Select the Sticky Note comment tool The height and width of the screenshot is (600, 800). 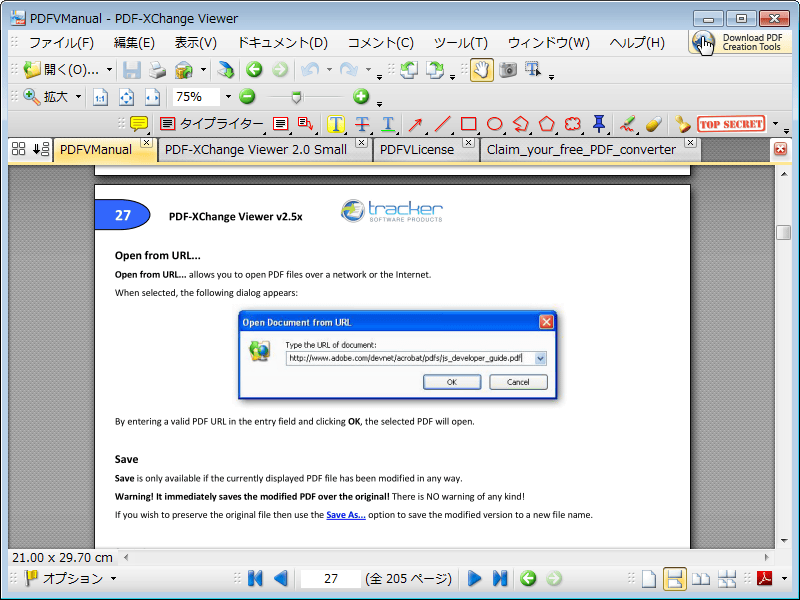[x=139, y=123]
